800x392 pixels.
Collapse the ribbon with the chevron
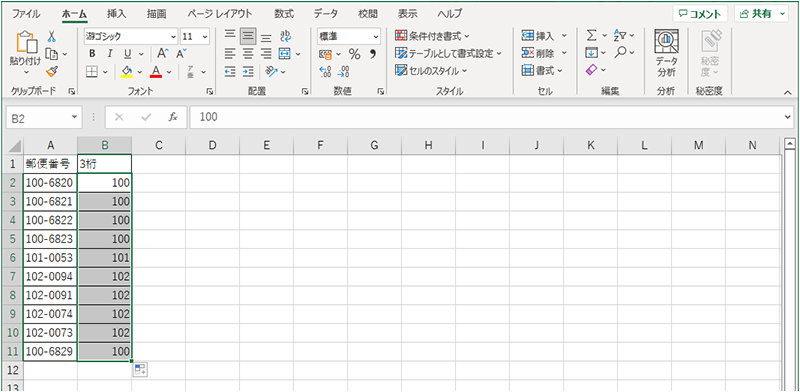pyautogui.click(x=787, y=91)
